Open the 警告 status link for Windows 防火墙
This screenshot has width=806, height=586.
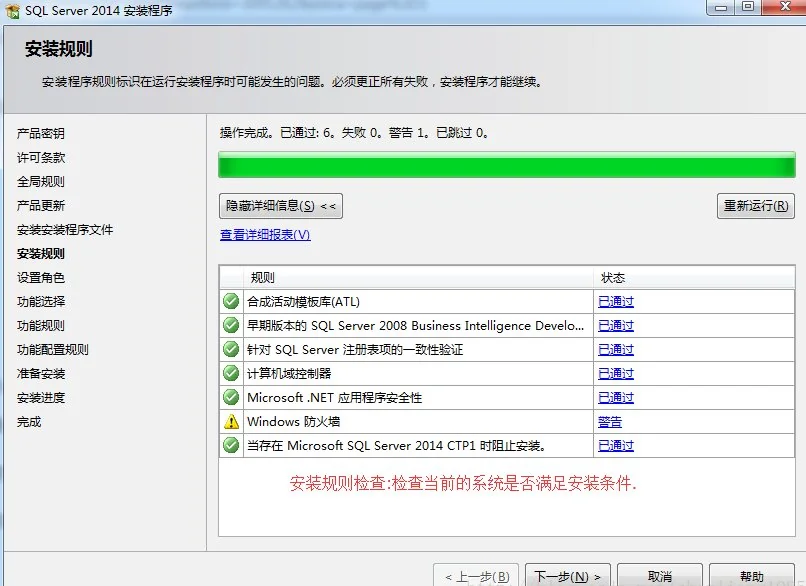pyautogui.click(x=609, y=422)
